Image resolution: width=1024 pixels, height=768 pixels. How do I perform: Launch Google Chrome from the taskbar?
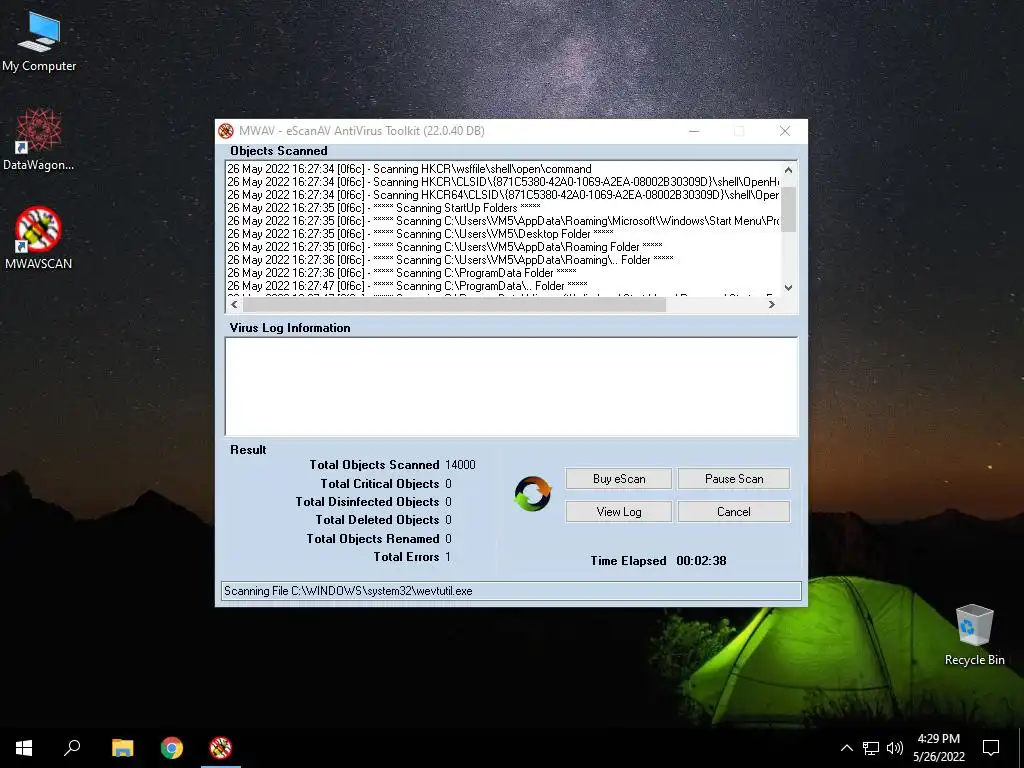[172, 748]
